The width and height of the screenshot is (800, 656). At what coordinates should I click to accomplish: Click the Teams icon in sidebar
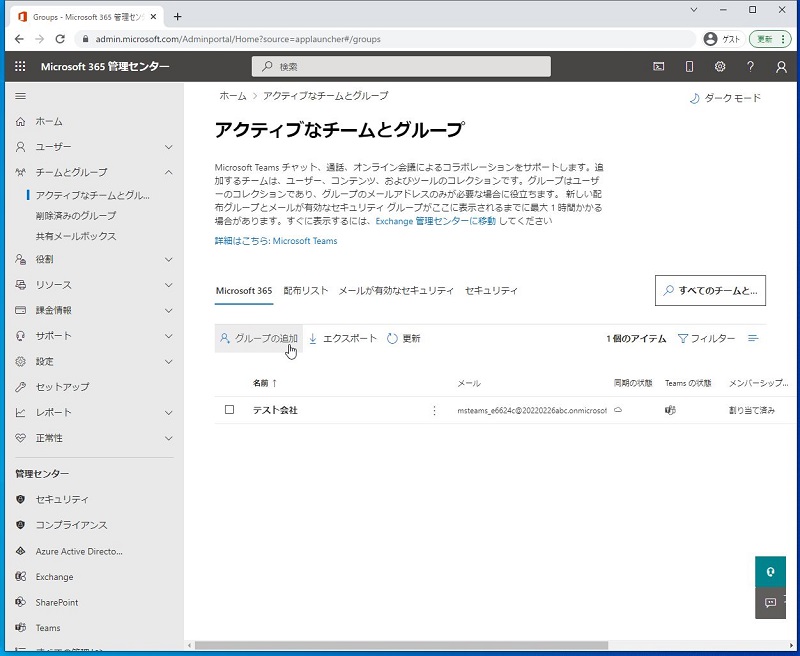tap(20, 627)
